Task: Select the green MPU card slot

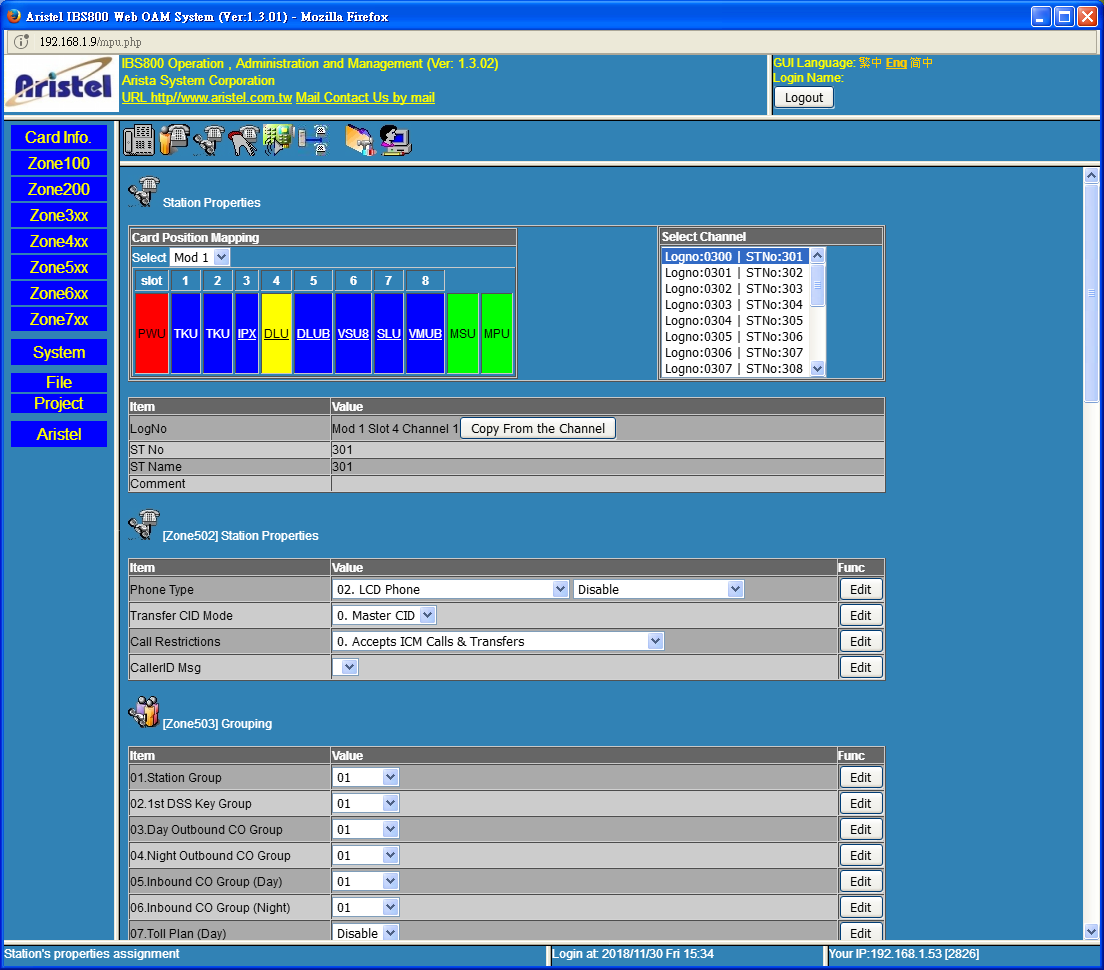Action: [496, 333]
